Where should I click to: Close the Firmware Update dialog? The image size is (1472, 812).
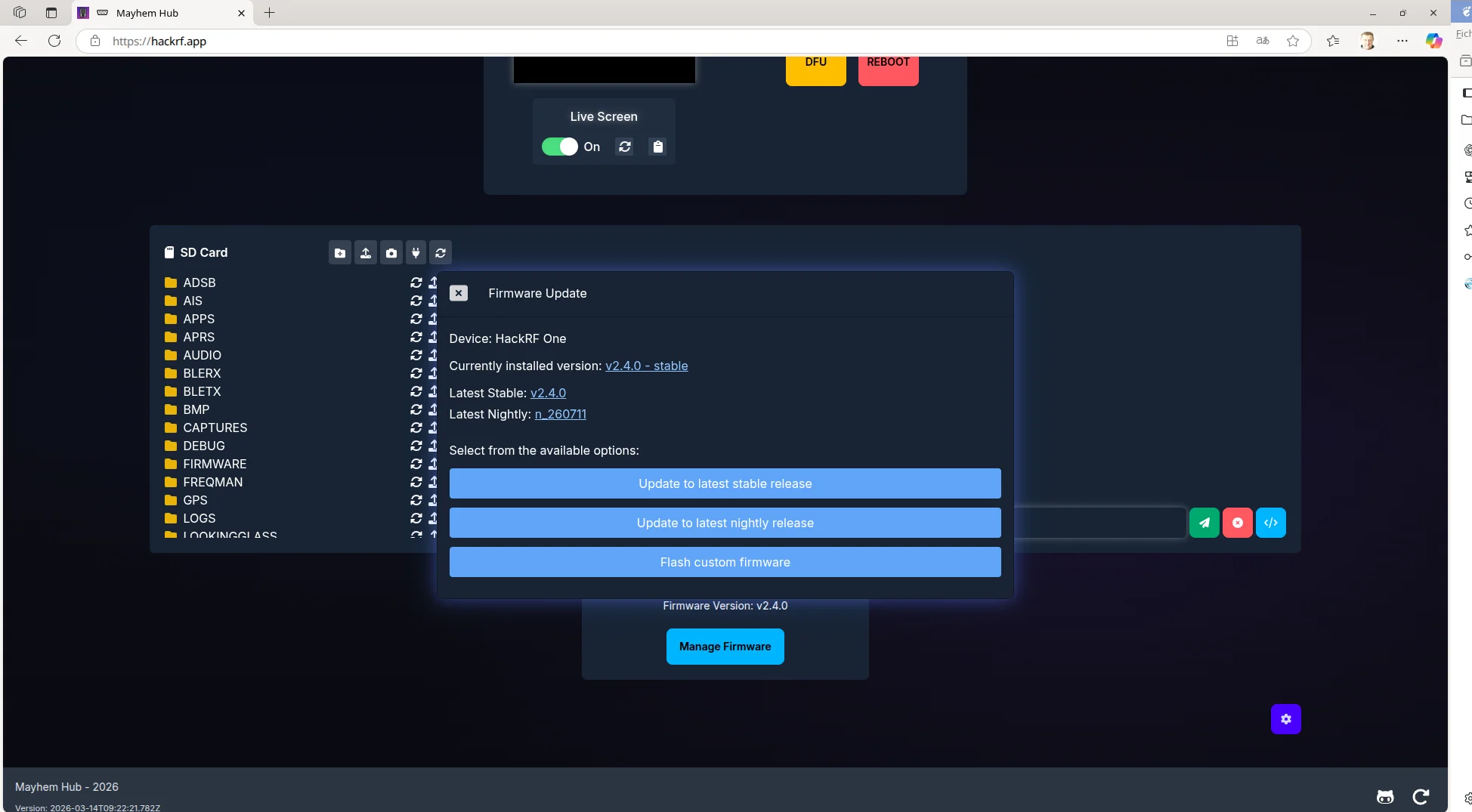pyautogui.click(x=459, y=293)
